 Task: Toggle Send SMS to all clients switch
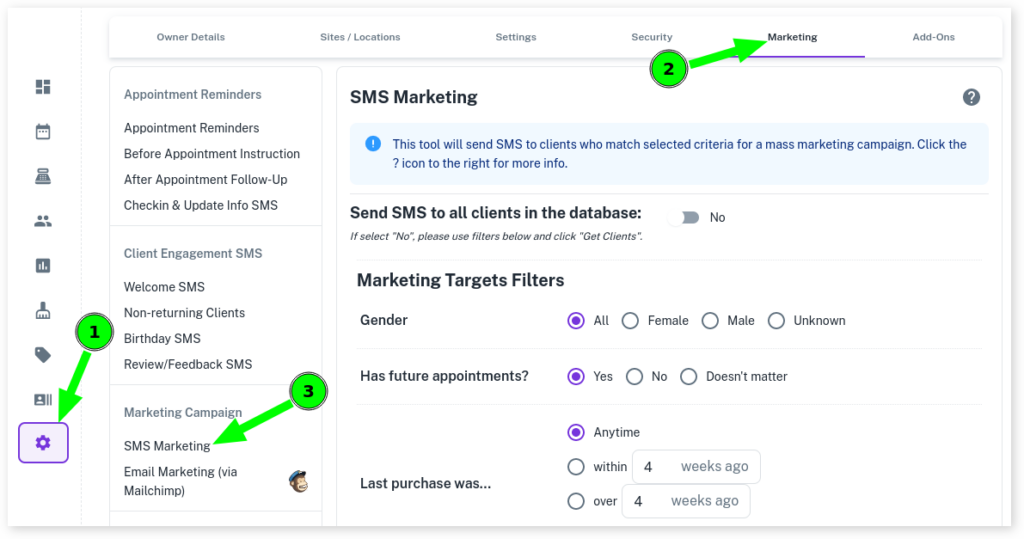tap(686, 217)
